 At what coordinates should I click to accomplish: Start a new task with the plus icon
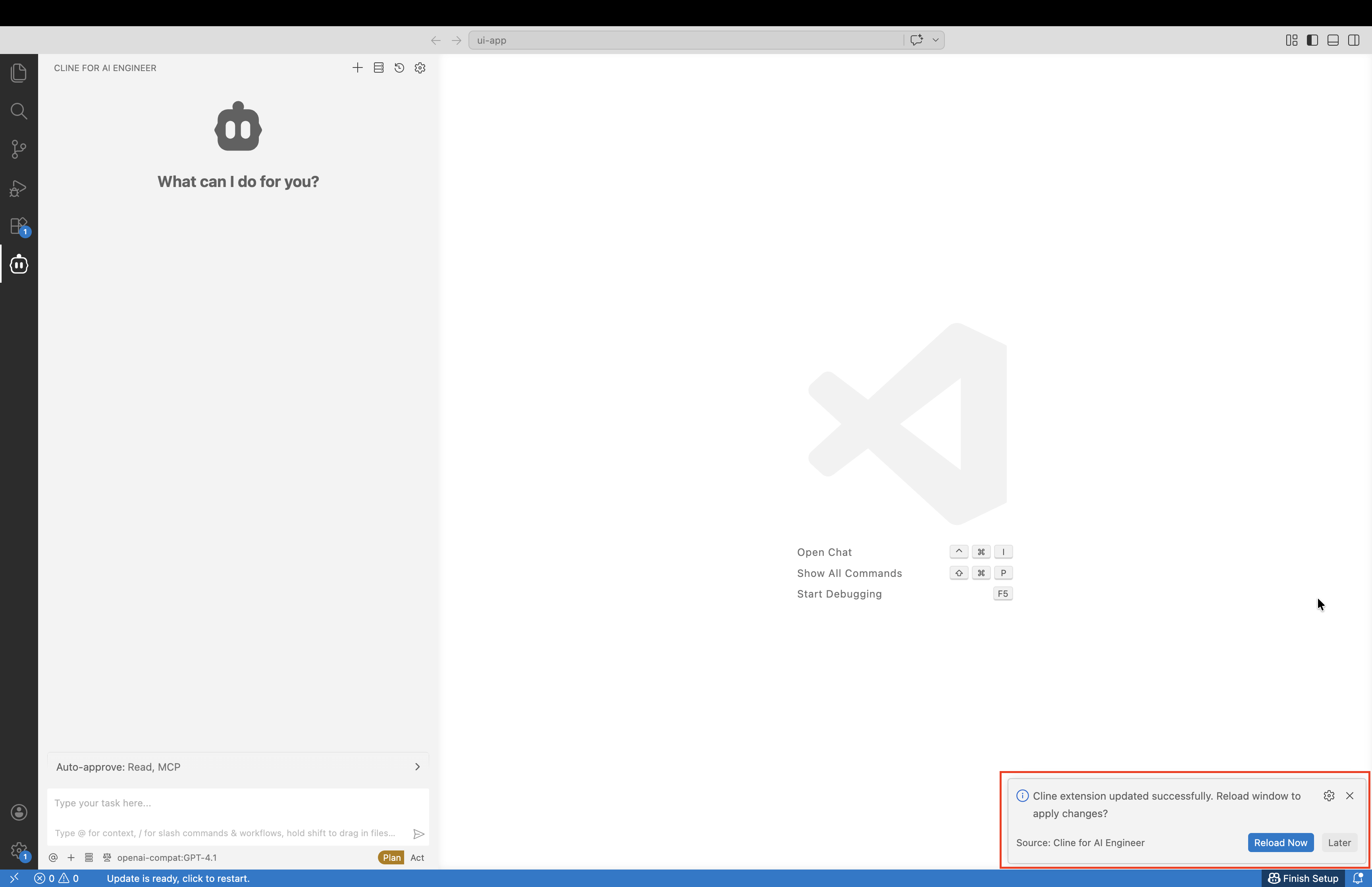click(357, 67)
